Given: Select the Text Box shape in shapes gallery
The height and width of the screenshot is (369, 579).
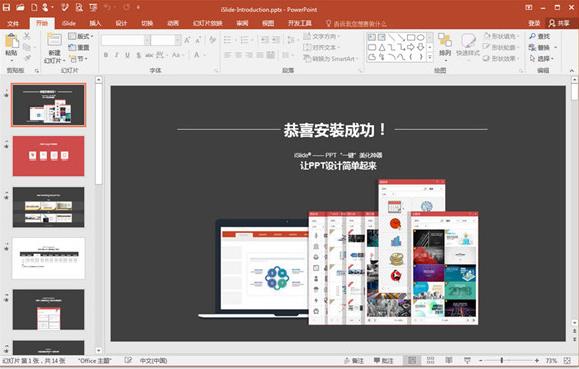Looking at the screenshot, I should [372, 38].
